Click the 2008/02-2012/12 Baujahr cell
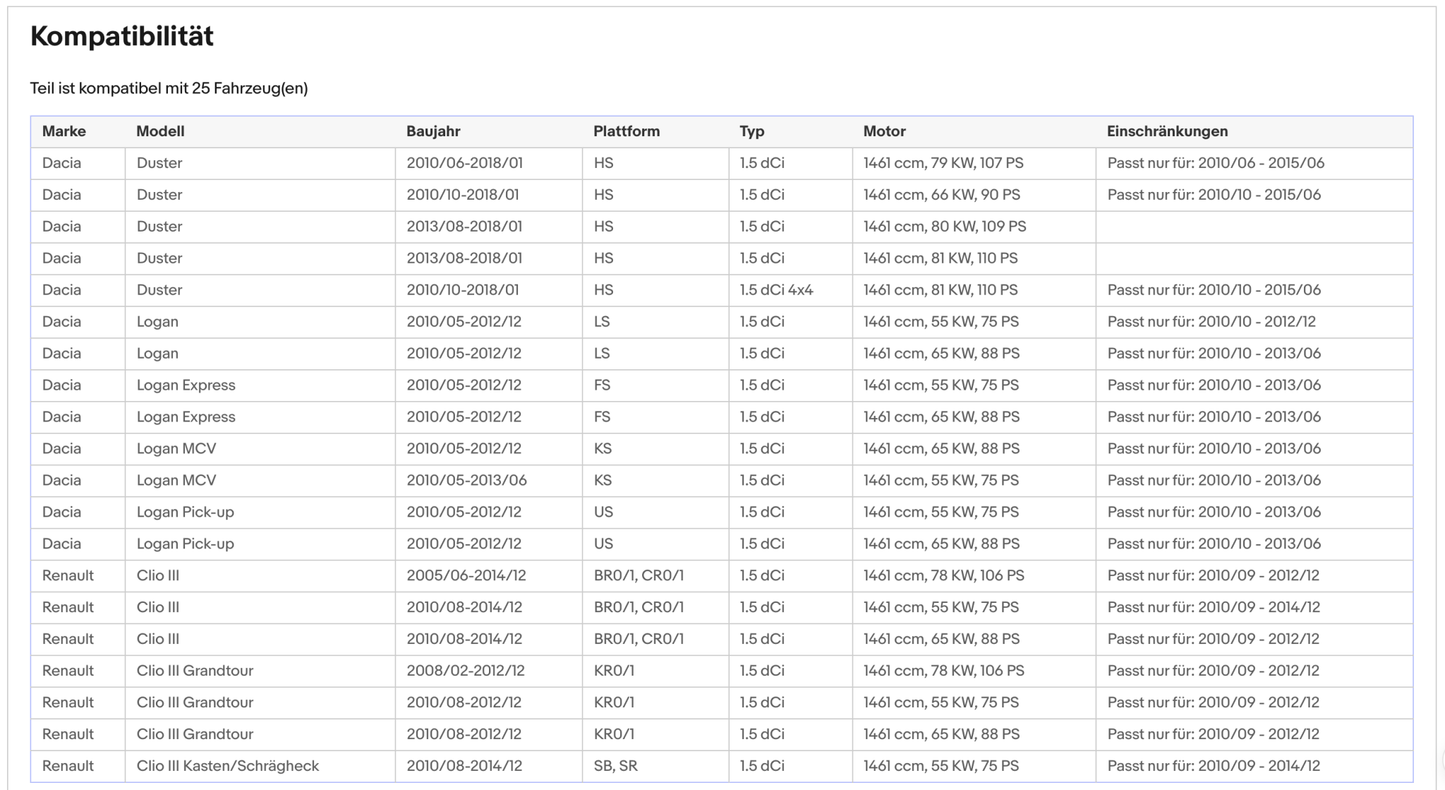Viewport: 1445px width, 790px height. pos(488,671)
